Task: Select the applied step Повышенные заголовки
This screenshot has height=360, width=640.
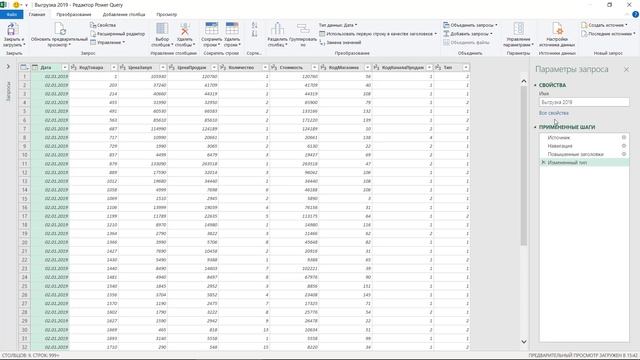Action: (576, 154)
